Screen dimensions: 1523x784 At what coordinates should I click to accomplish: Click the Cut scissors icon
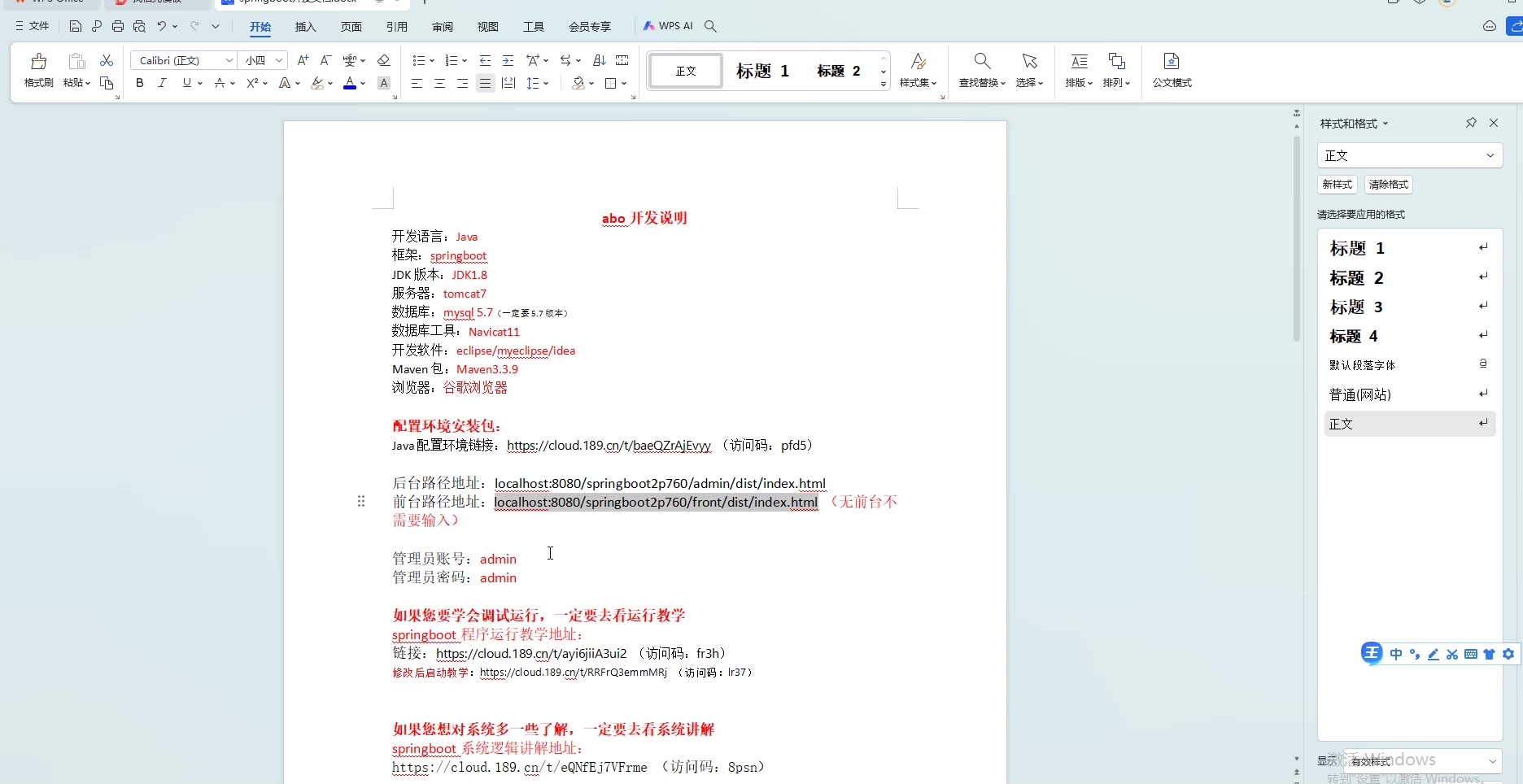click(107, 61)
